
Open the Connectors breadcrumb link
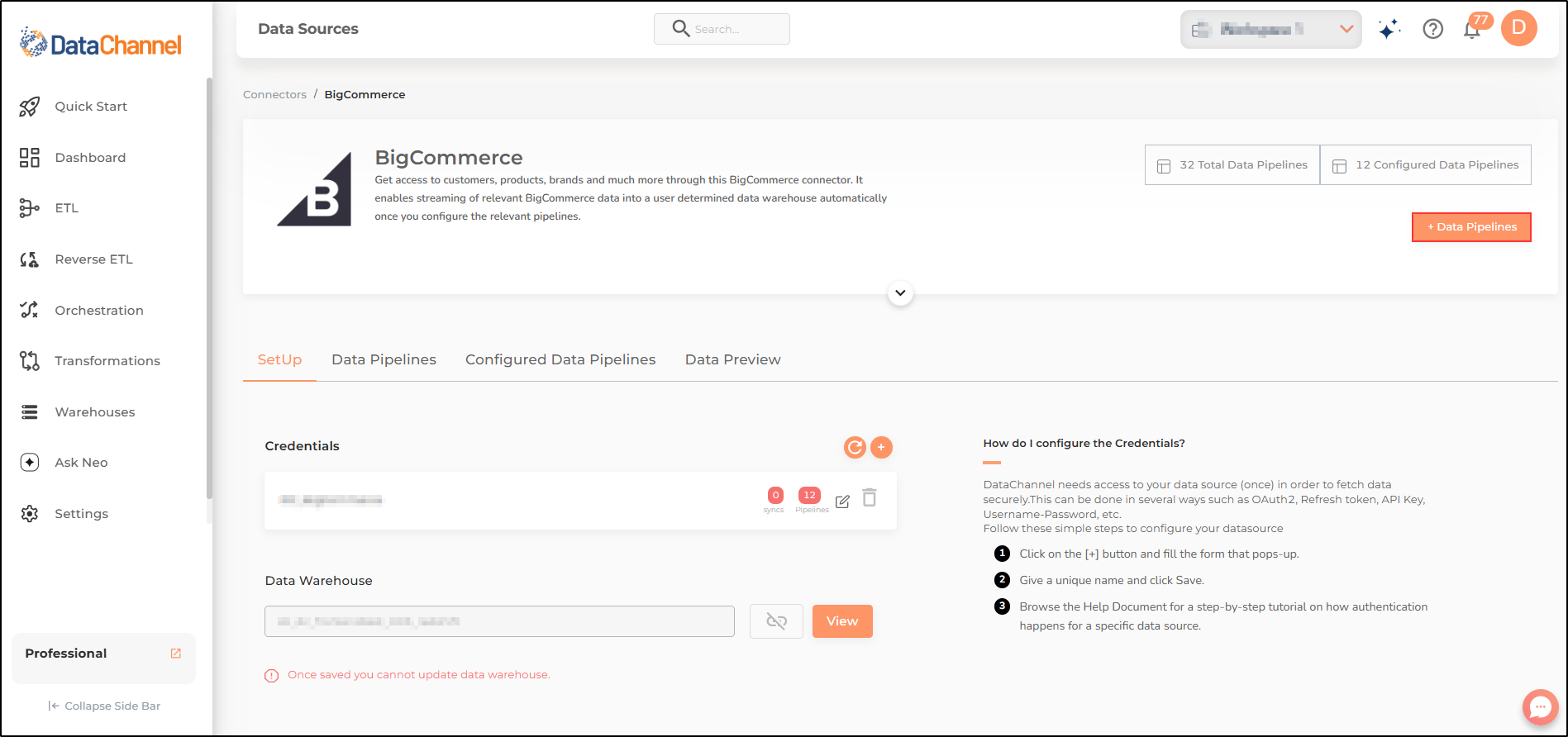click(x=274, y=95)
